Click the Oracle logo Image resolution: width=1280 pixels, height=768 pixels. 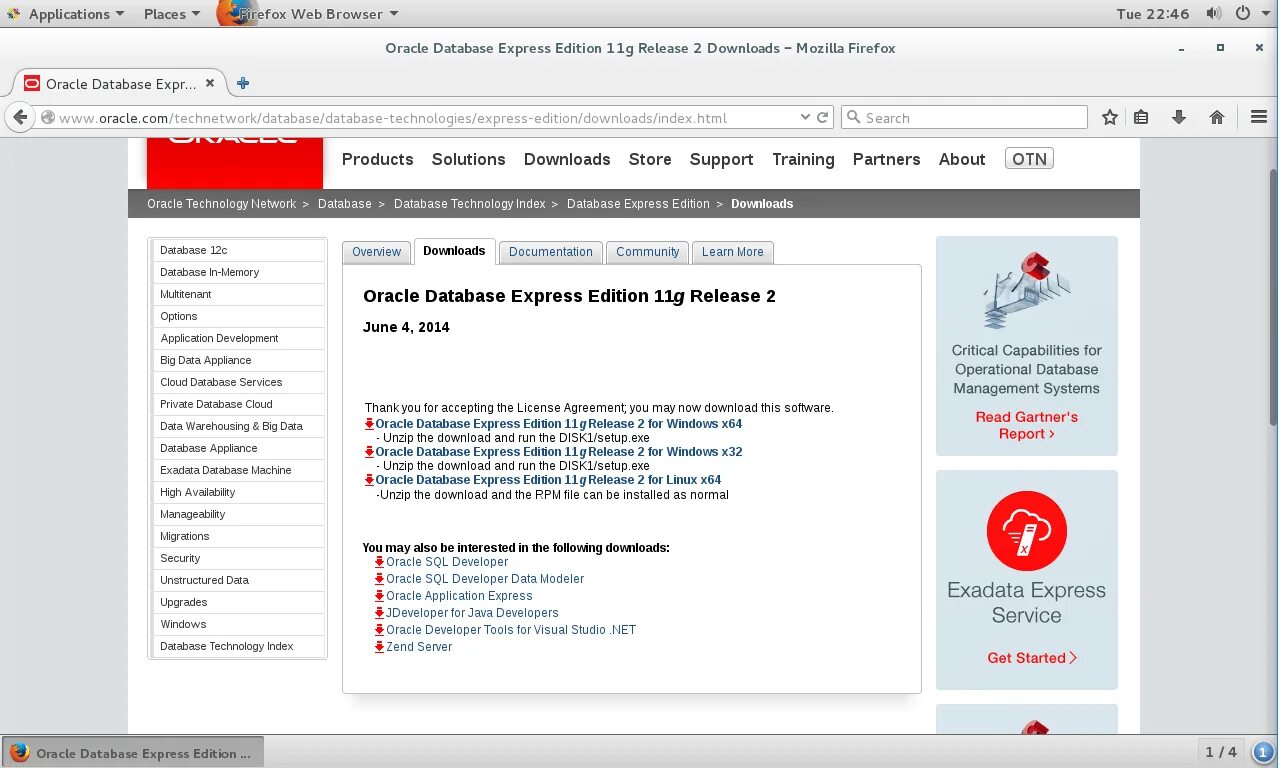click(x=234, y=163)
